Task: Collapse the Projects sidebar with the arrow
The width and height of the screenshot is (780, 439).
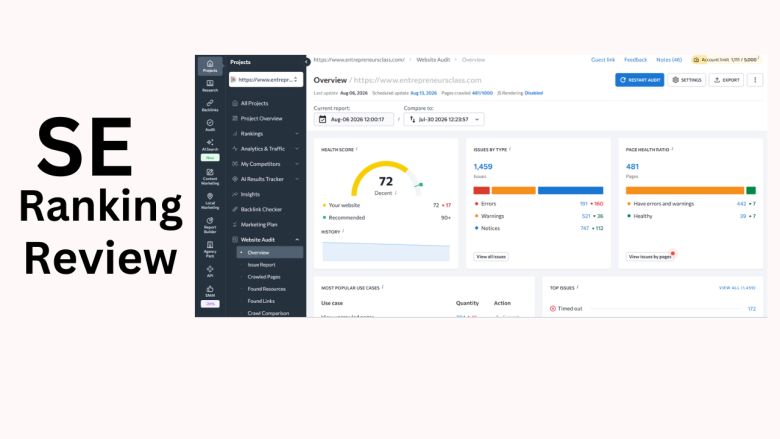Action: tap(307, 62)
